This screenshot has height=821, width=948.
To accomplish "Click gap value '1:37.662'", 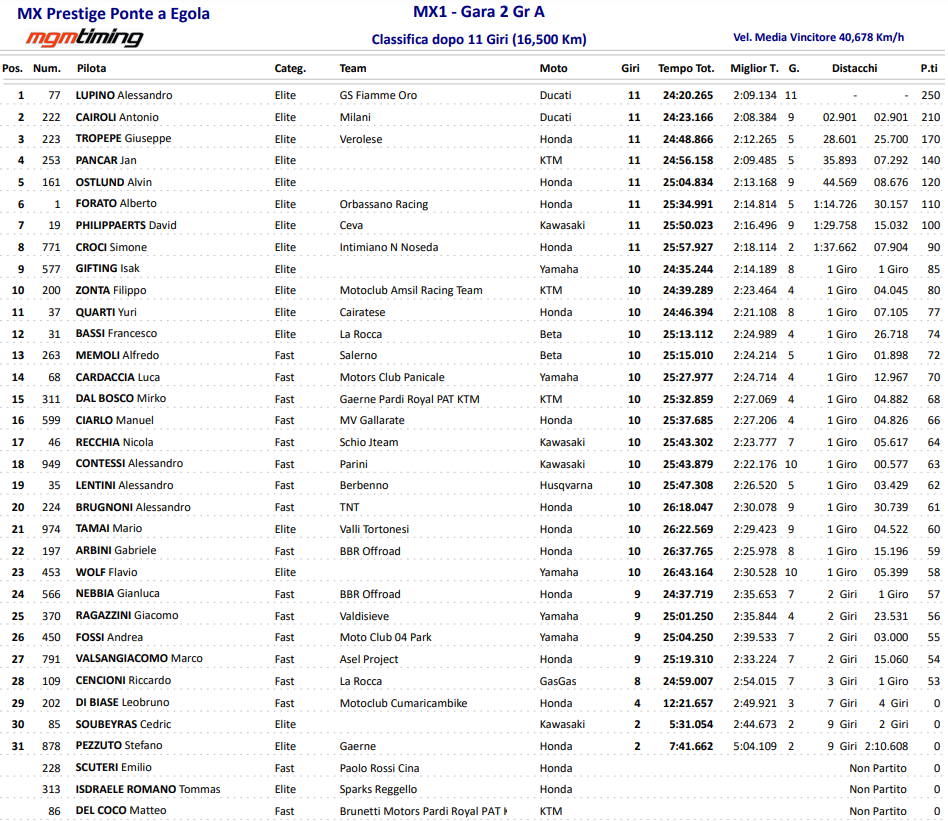I will point(835,247).
